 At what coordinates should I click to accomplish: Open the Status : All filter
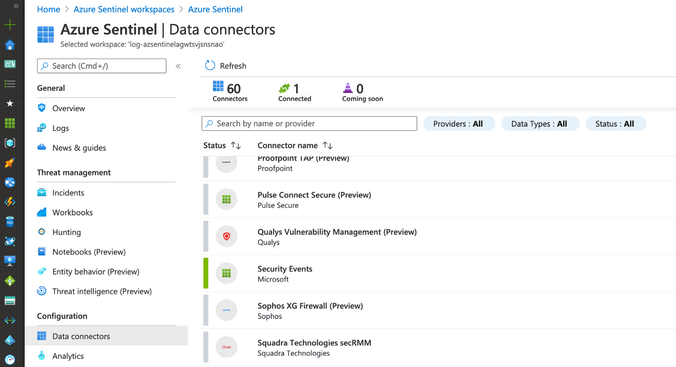615,124
